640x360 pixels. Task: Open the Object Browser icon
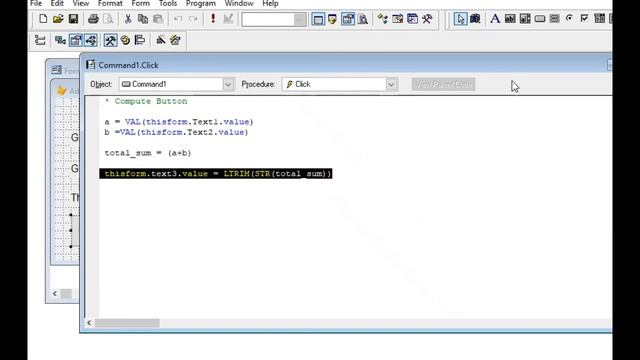click(x=398, y=19)
